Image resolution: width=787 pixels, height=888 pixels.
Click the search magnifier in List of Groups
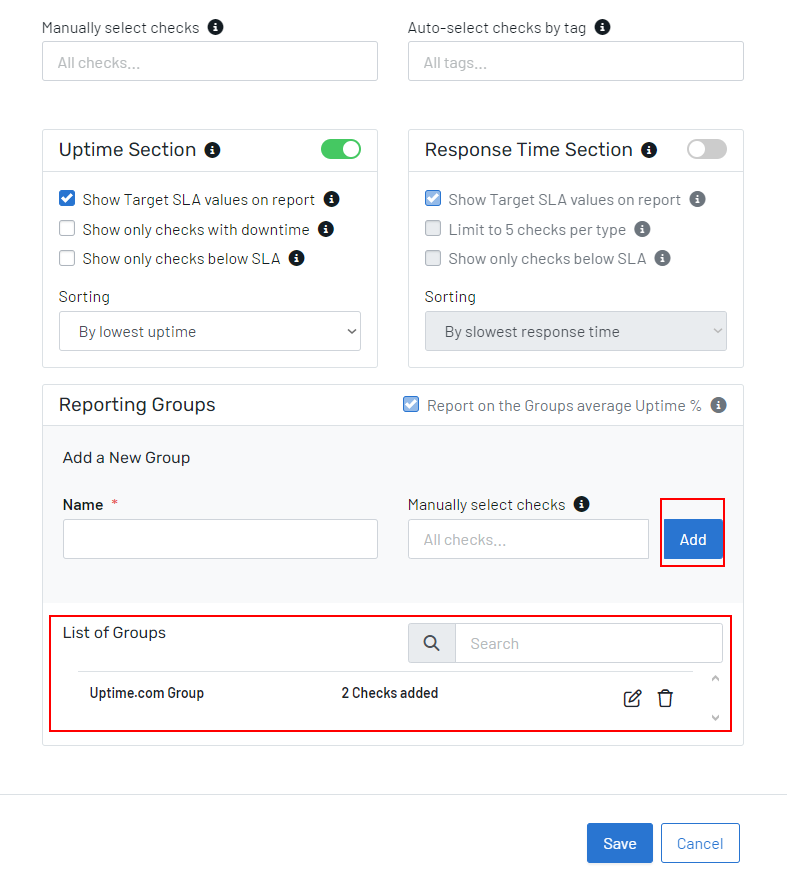[x=431, y=642]
